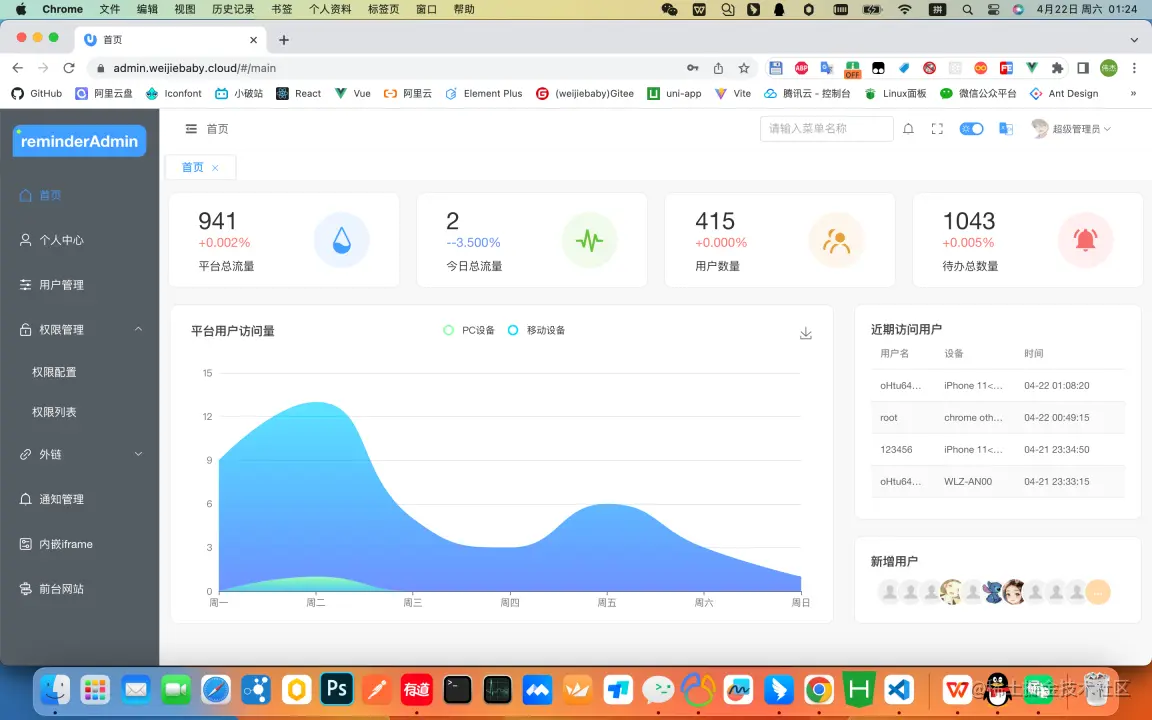Open the Ant Design bookmark

1064,93
